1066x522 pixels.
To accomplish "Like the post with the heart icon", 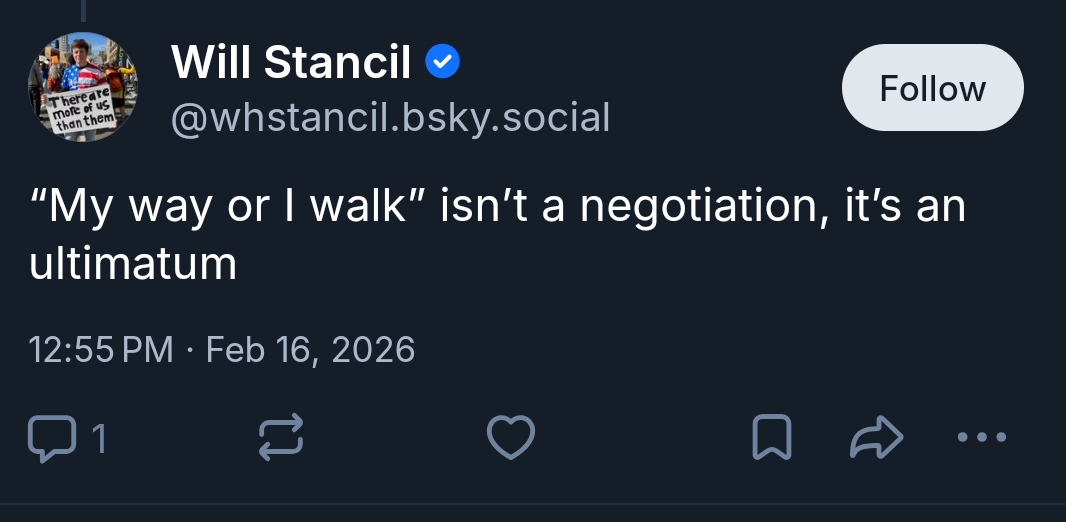I will pyautogui.click(x=511, y=437).
